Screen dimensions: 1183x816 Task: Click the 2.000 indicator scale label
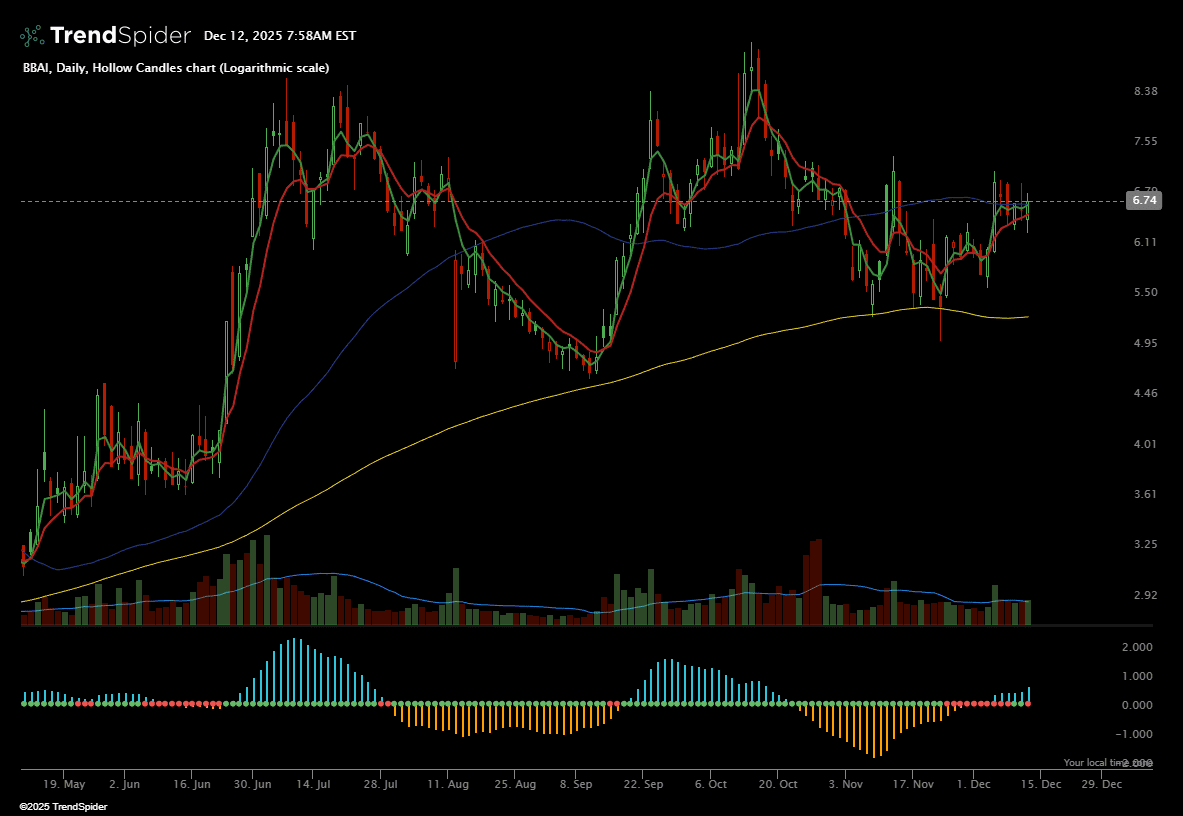[1137, 647]
